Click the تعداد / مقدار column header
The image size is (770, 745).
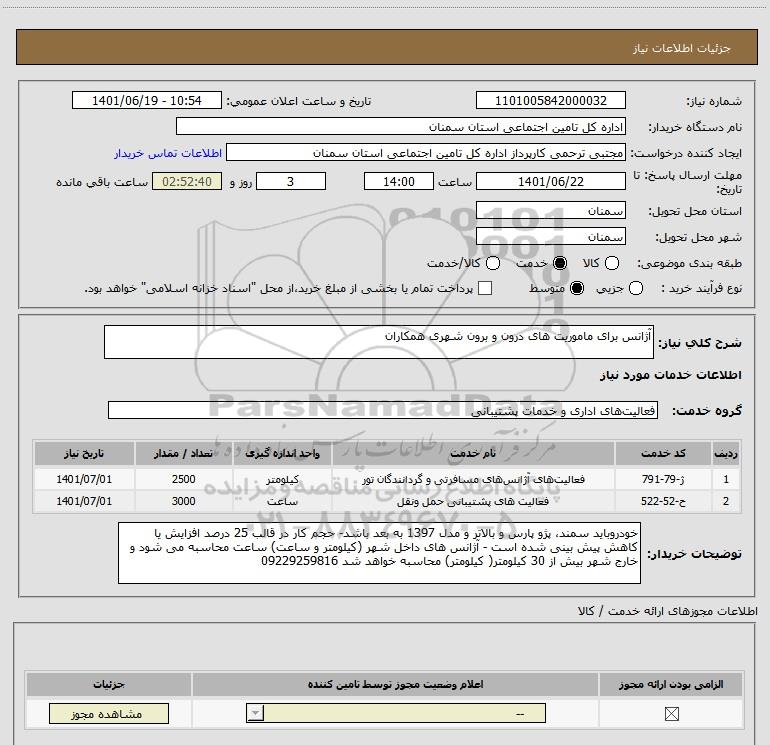click(x=184, y=453)
